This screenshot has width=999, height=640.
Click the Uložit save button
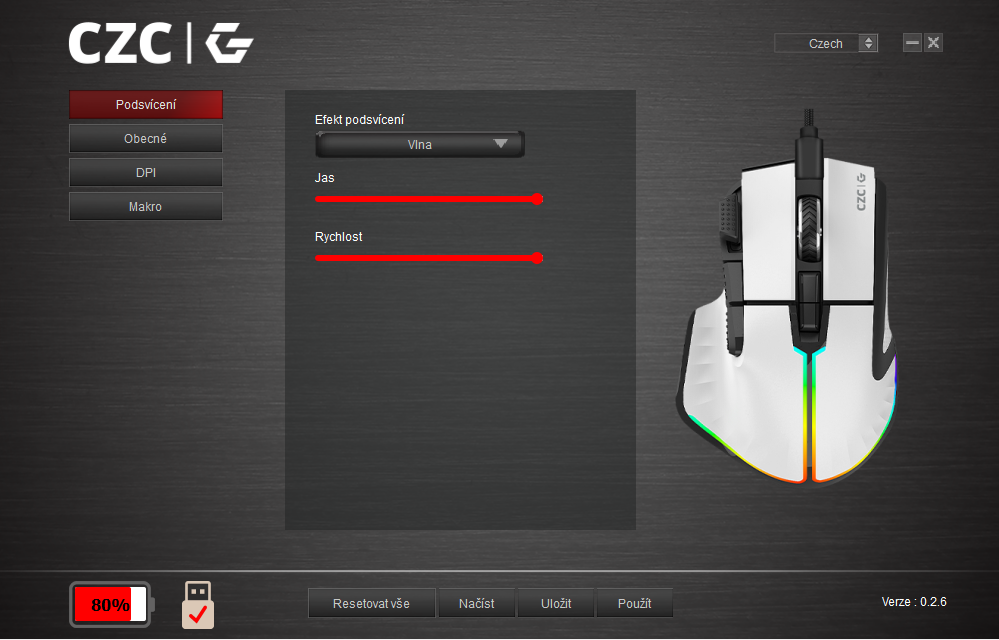pos(556,603)
